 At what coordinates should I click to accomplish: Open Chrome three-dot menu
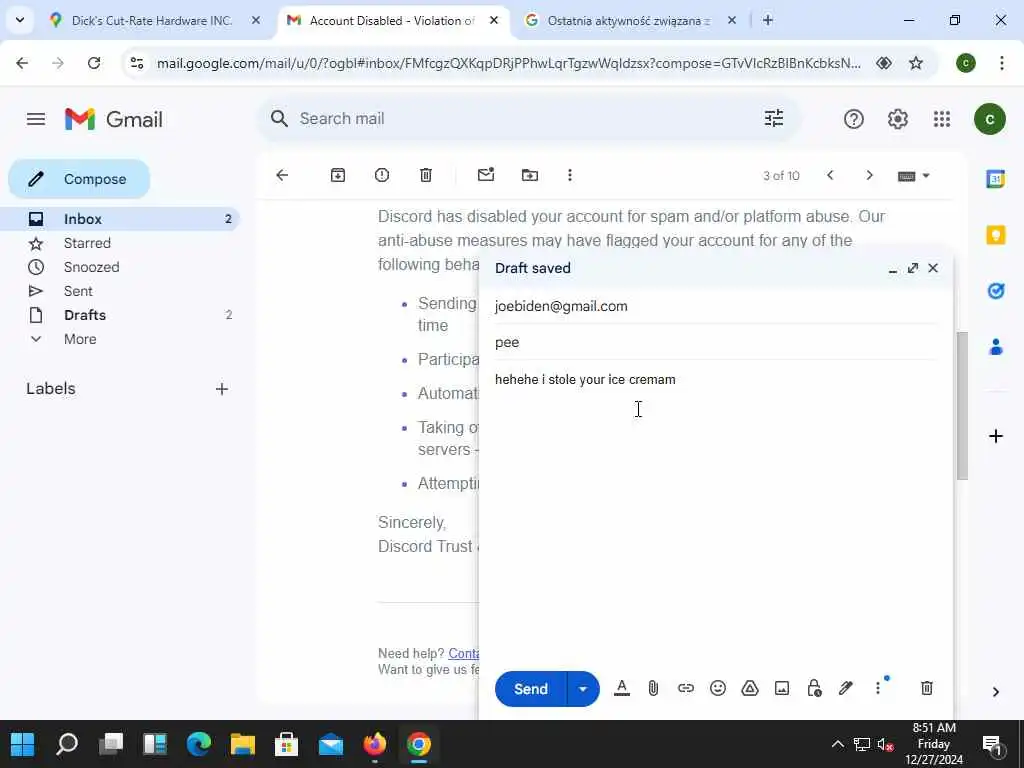[x=1001, y=63]
